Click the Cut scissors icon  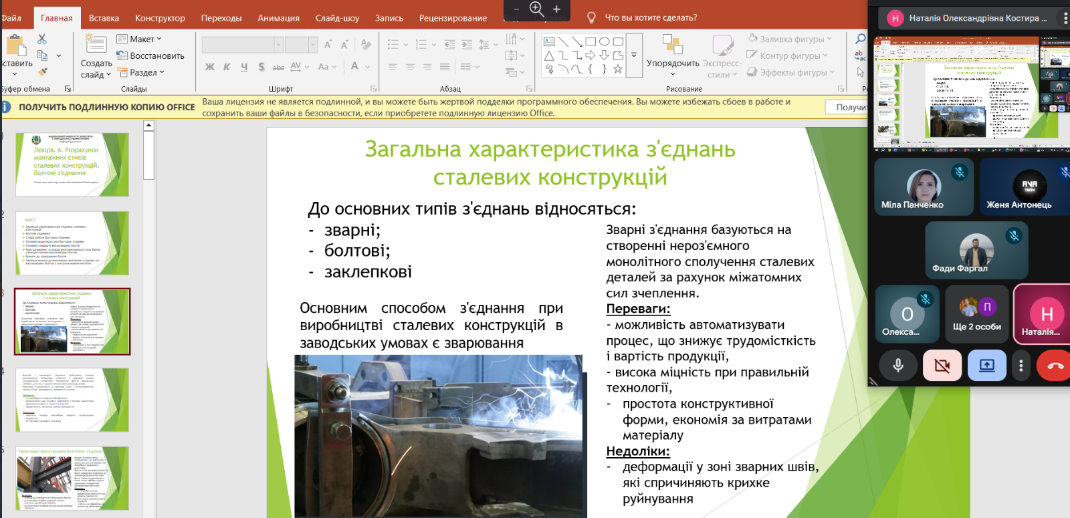tap(42, 39)
